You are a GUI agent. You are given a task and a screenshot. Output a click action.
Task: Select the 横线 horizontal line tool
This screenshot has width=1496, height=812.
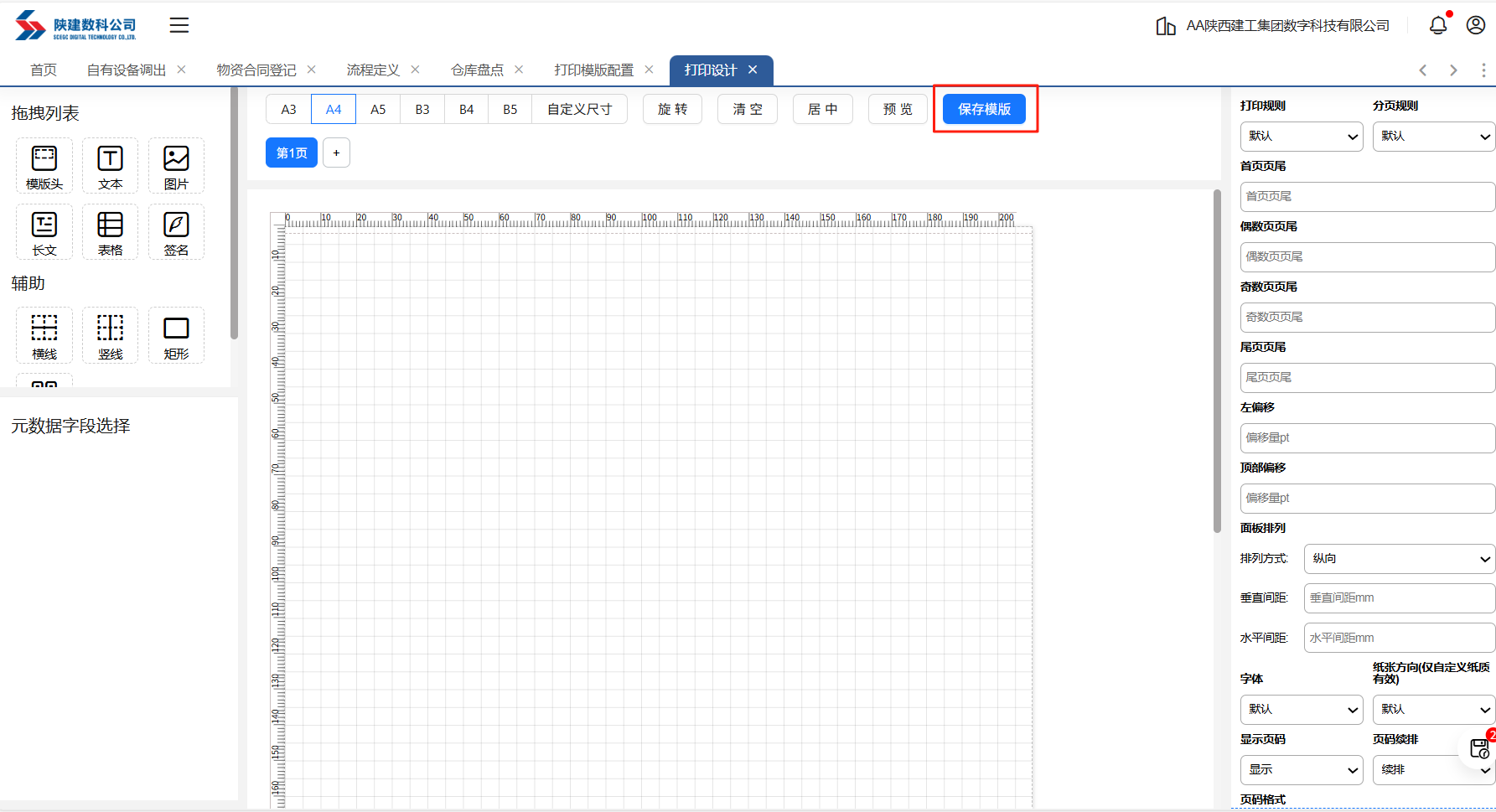(x=44, y=335)
